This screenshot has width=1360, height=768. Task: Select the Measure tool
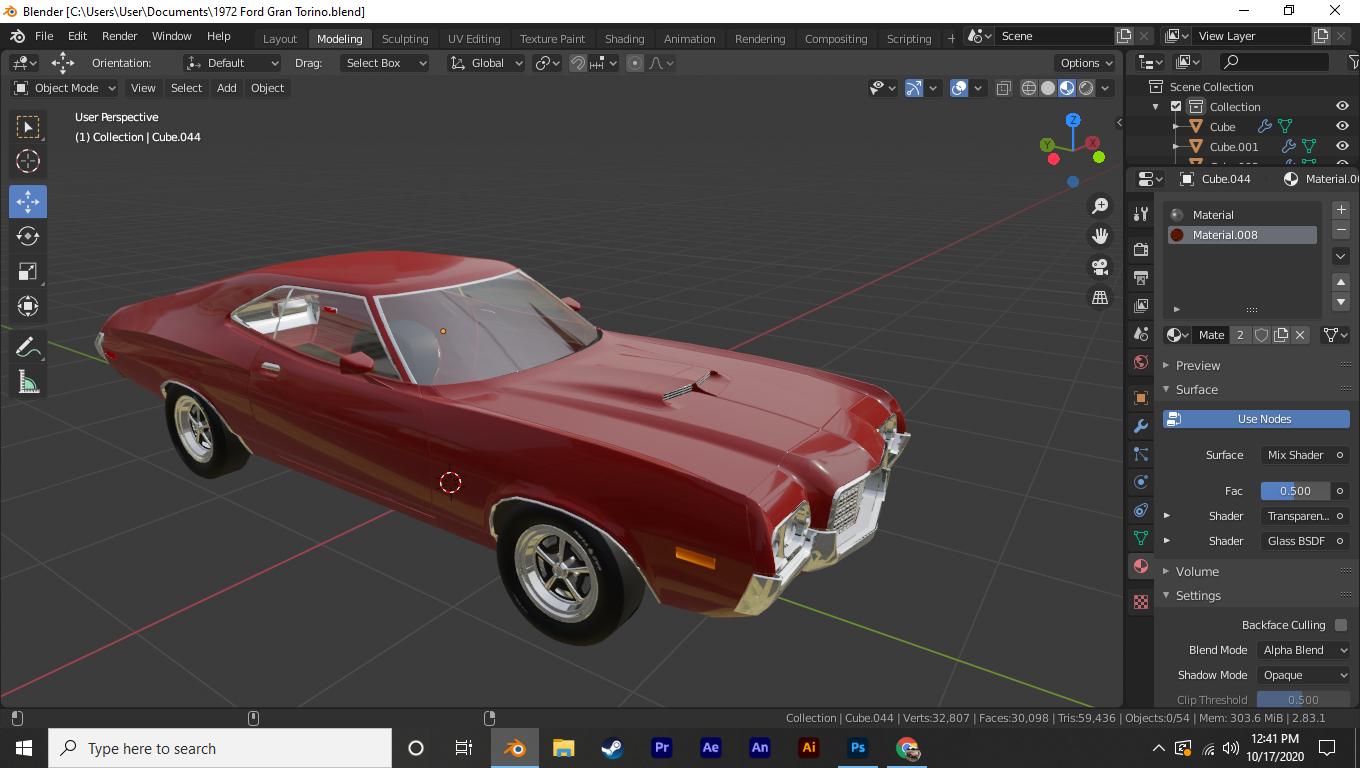[28, 382]
